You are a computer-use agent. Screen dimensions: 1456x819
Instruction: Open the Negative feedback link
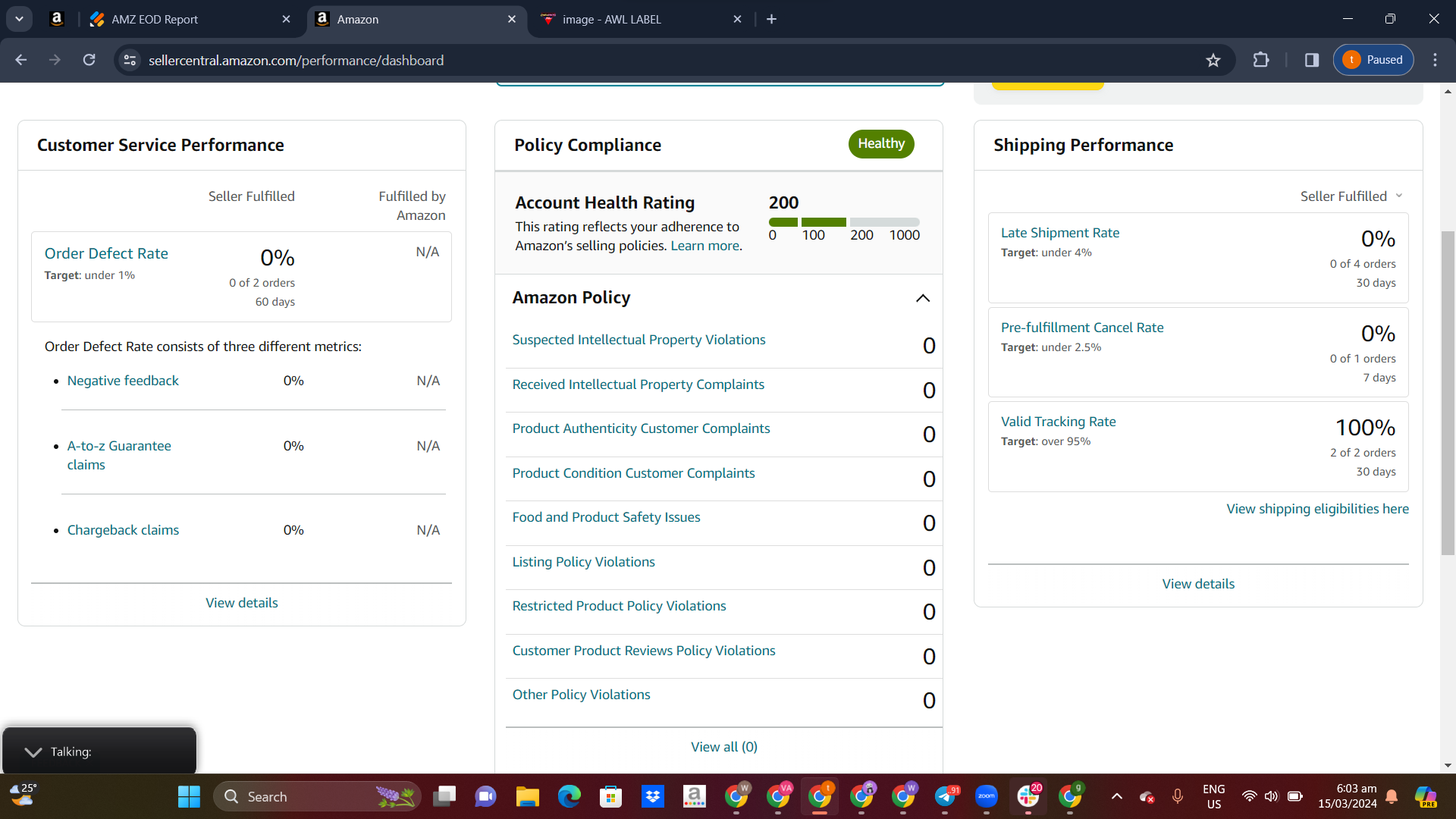123,381
